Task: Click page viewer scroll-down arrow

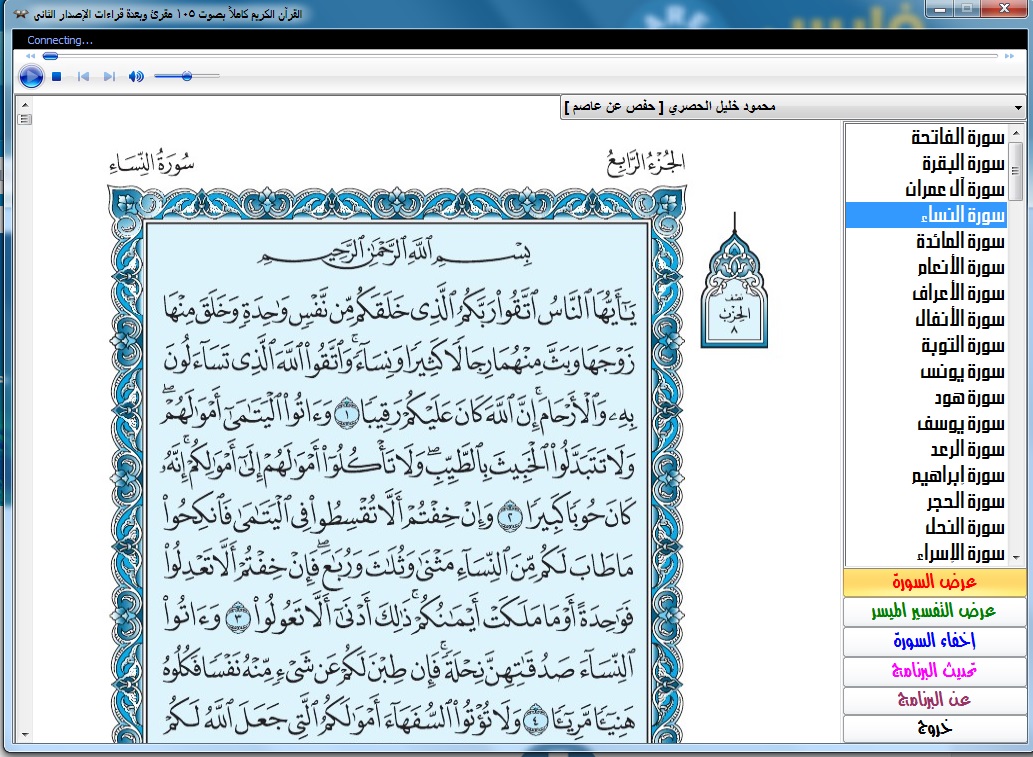Action: click(25, 735)
